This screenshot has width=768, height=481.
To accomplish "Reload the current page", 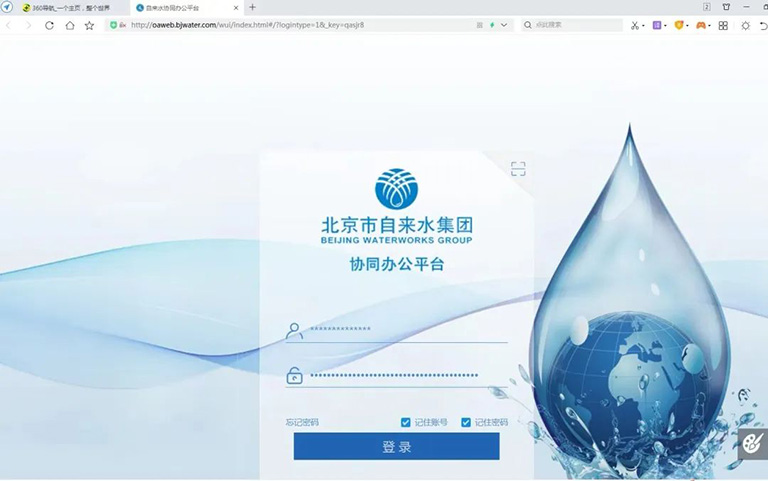I will pos(49,25).
